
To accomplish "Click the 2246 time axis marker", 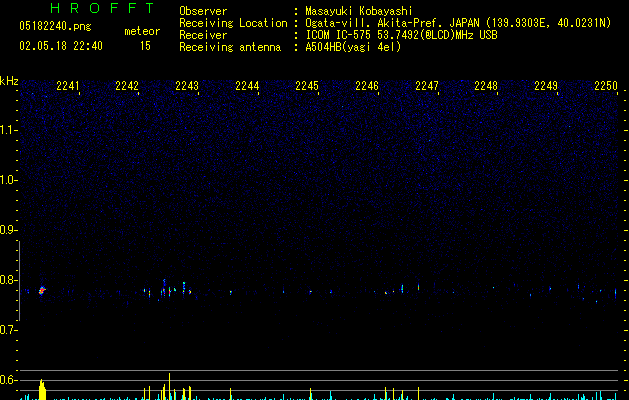I will click(x=367, y=86).
